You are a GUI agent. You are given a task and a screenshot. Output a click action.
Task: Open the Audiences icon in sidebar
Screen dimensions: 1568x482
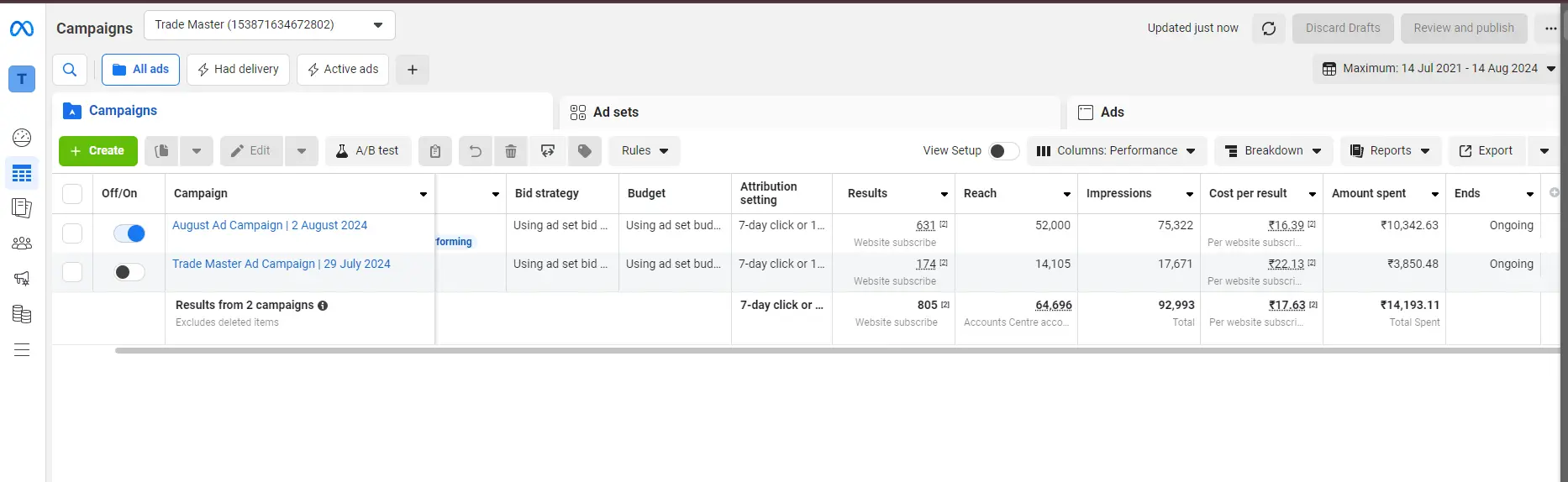tap(22, 244)
